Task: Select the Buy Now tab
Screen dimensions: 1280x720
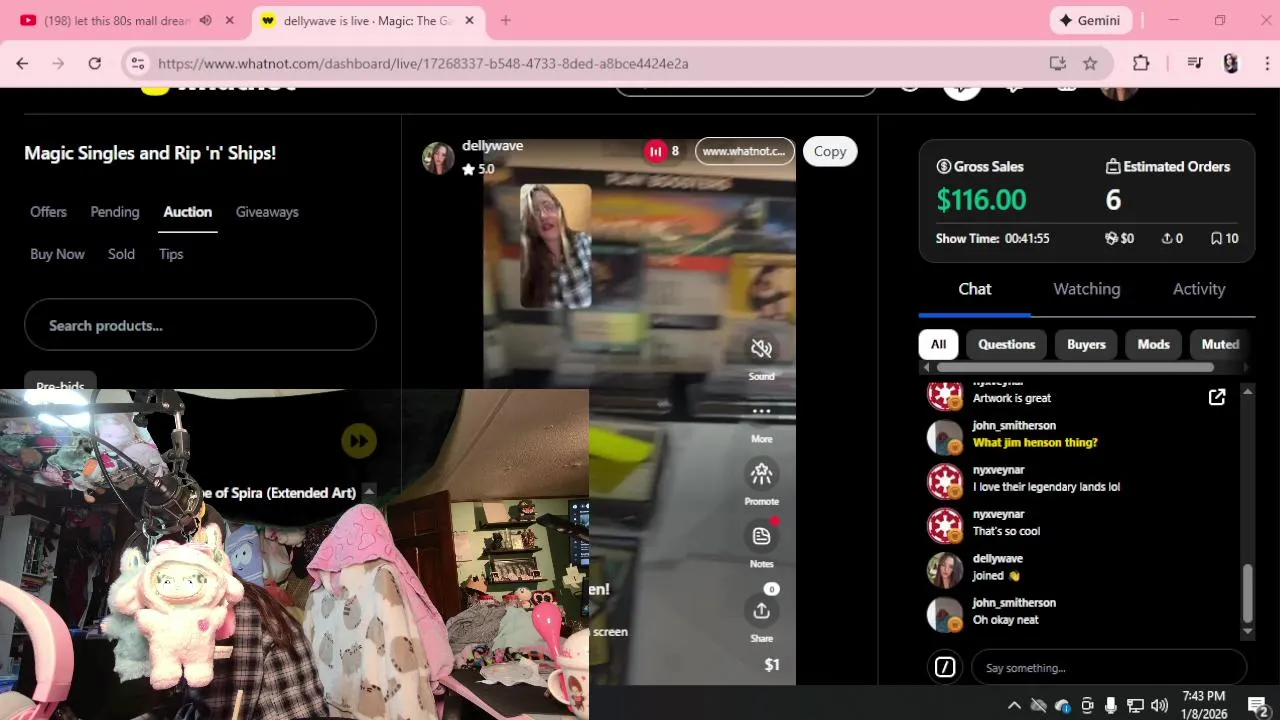Action: (x=57, y=254)
